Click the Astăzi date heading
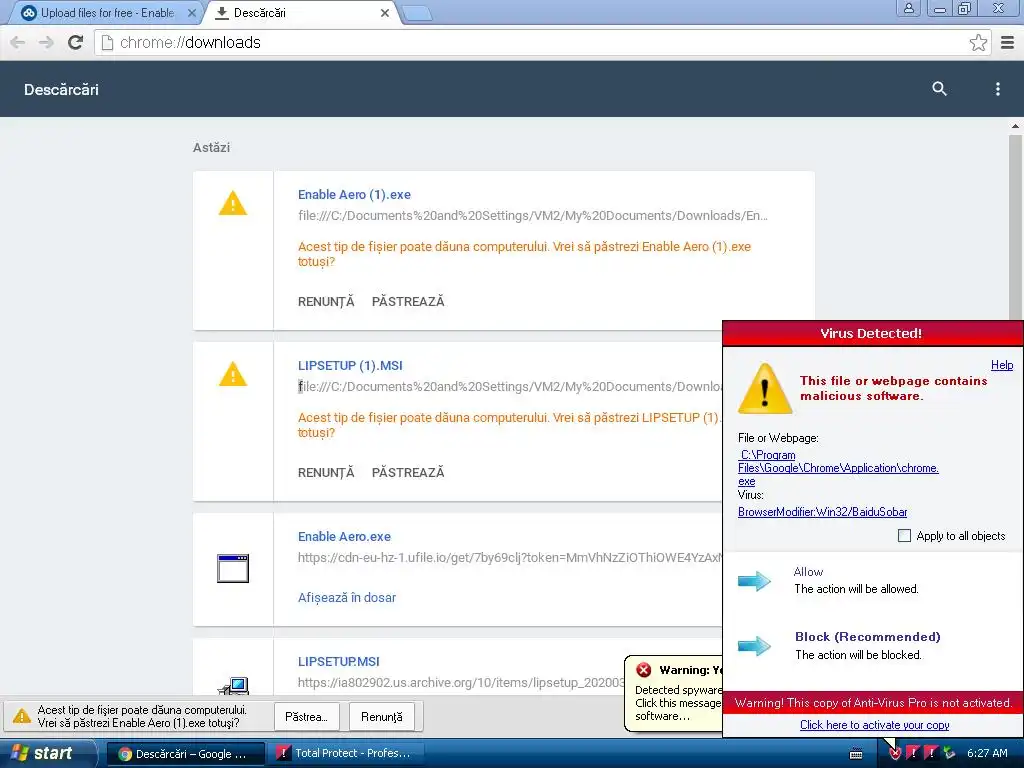The image size is (1024, 768). pos(212,148)
